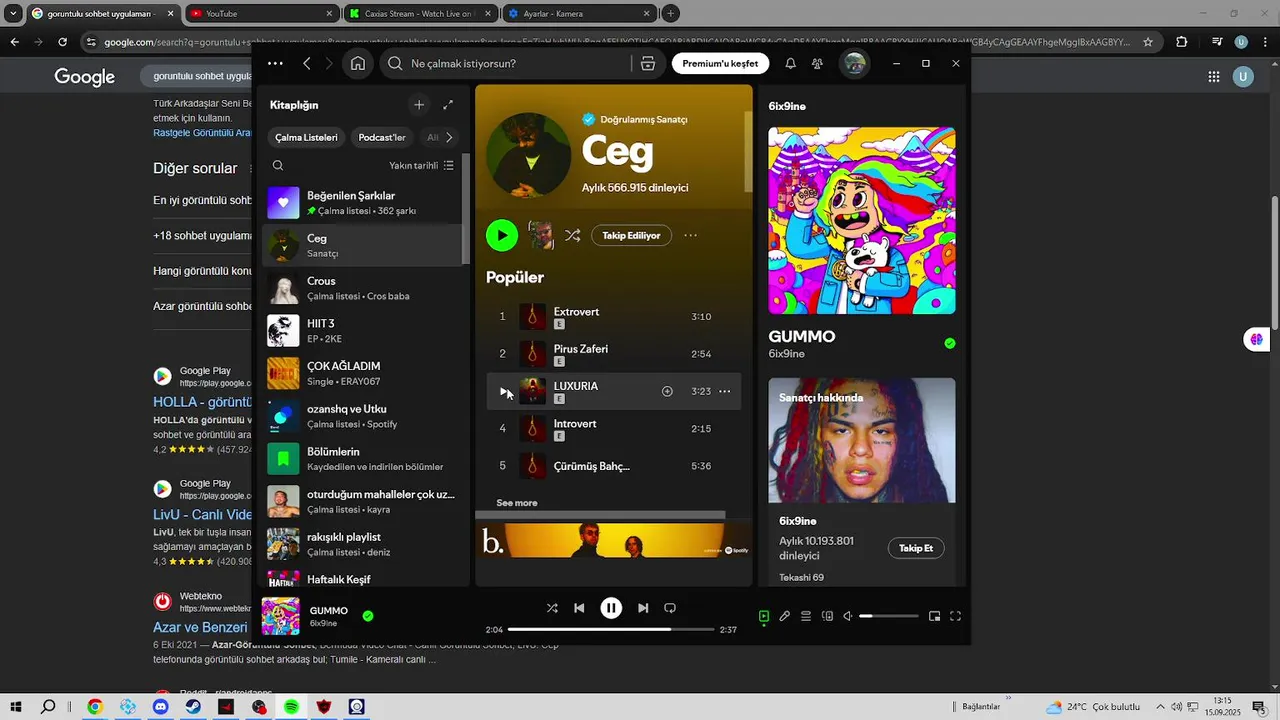Open the GUMMO album cover in right panel
1280x720 pixels.
(x=862, y=220)
